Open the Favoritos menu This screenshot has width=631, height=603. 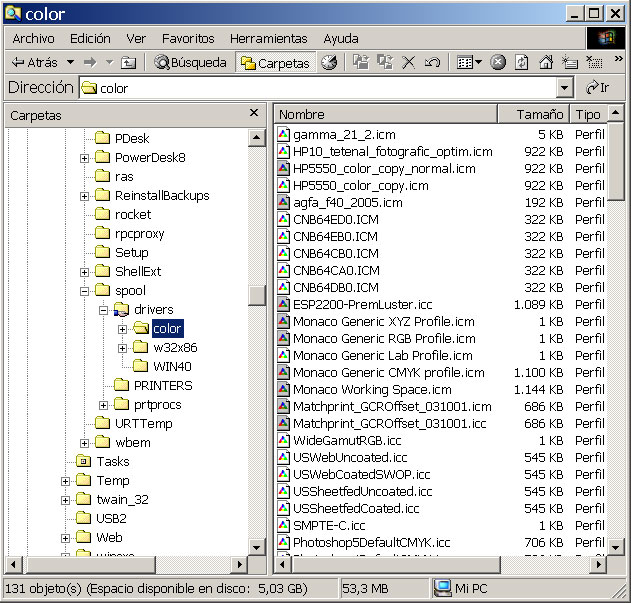188,38
